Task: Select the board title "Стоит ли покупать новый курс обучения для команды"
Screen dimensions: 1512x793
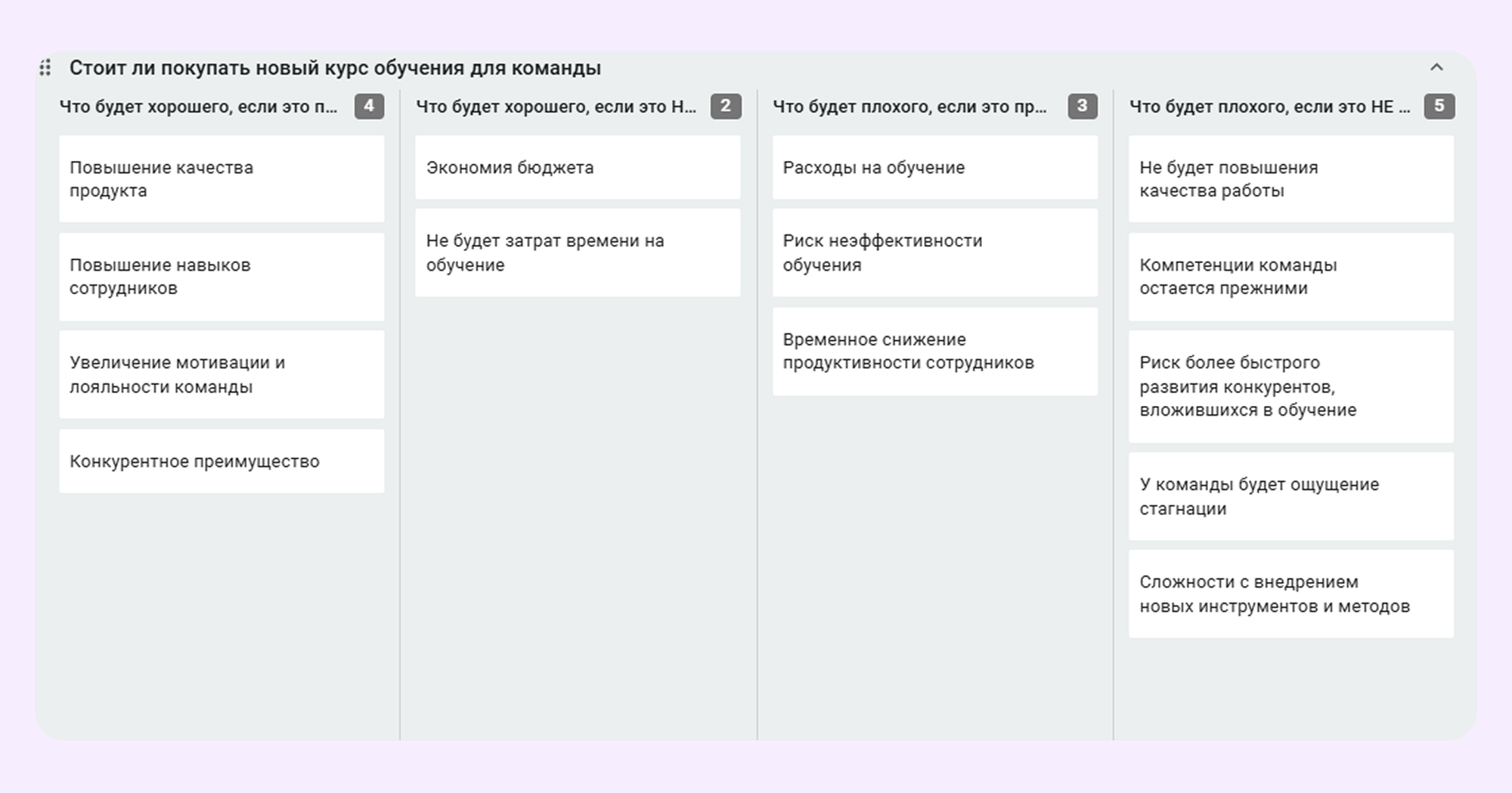Action: [x=335, y=68]
